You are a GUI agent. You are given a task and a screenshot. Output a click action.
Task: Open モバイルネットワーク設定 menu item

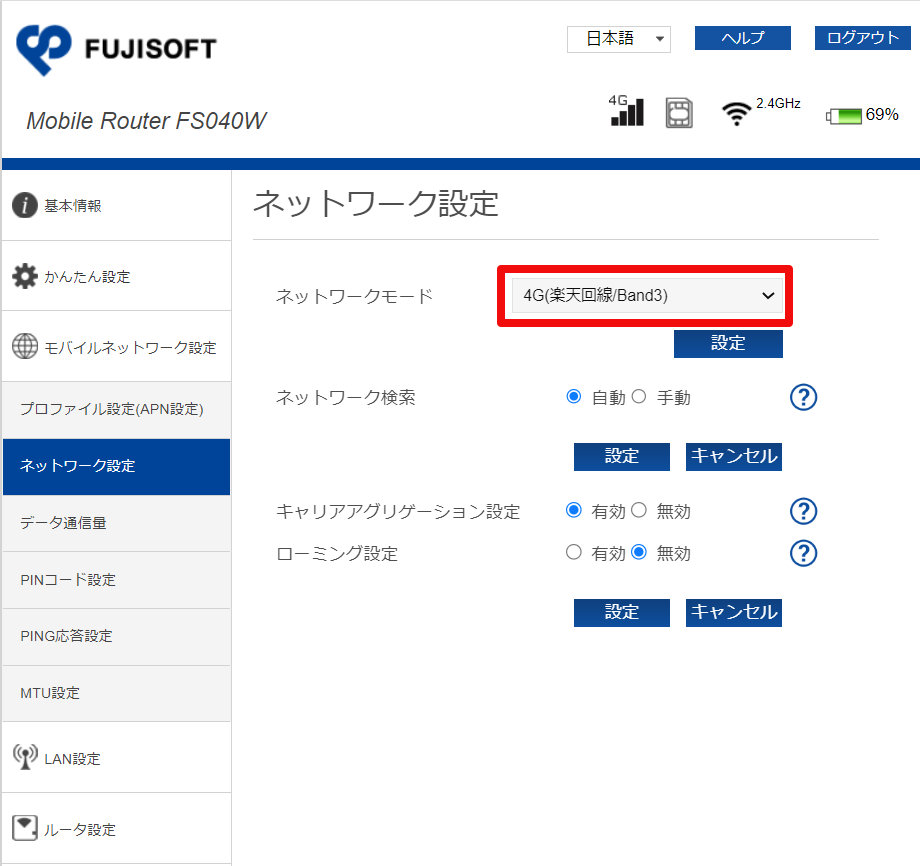pyautogui.click(x=116, y=347)
